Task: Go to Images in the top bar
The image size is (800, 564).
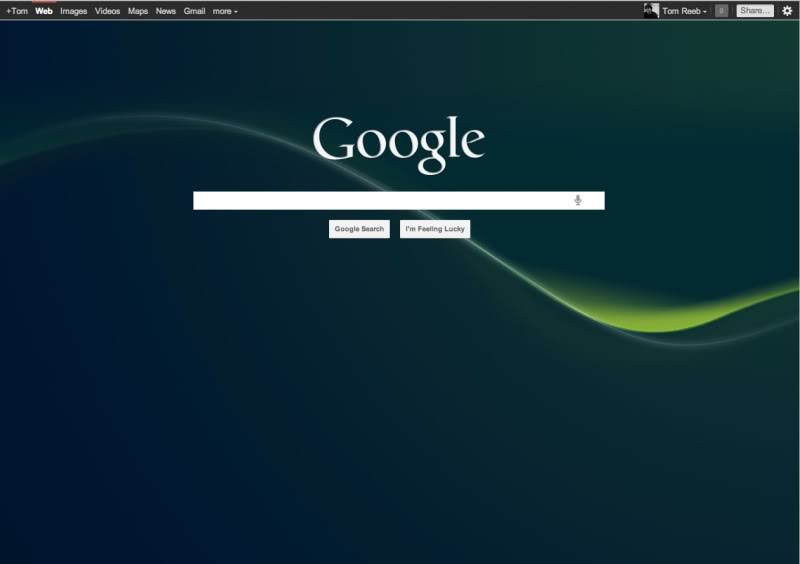Action: tap(73, 11)
